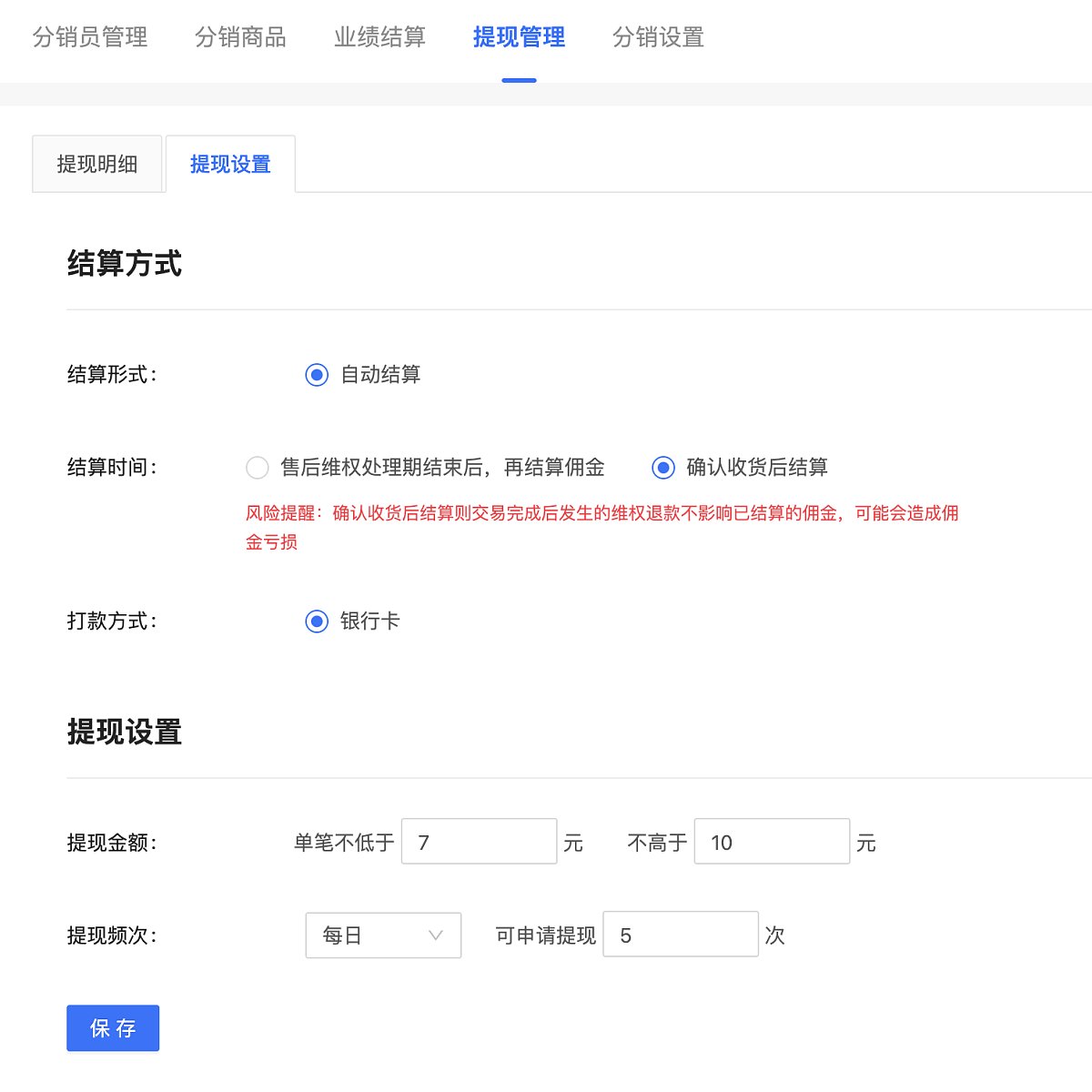Select 确认收货后结算 radio button
1092x1092 pixels.
[663, 468]
